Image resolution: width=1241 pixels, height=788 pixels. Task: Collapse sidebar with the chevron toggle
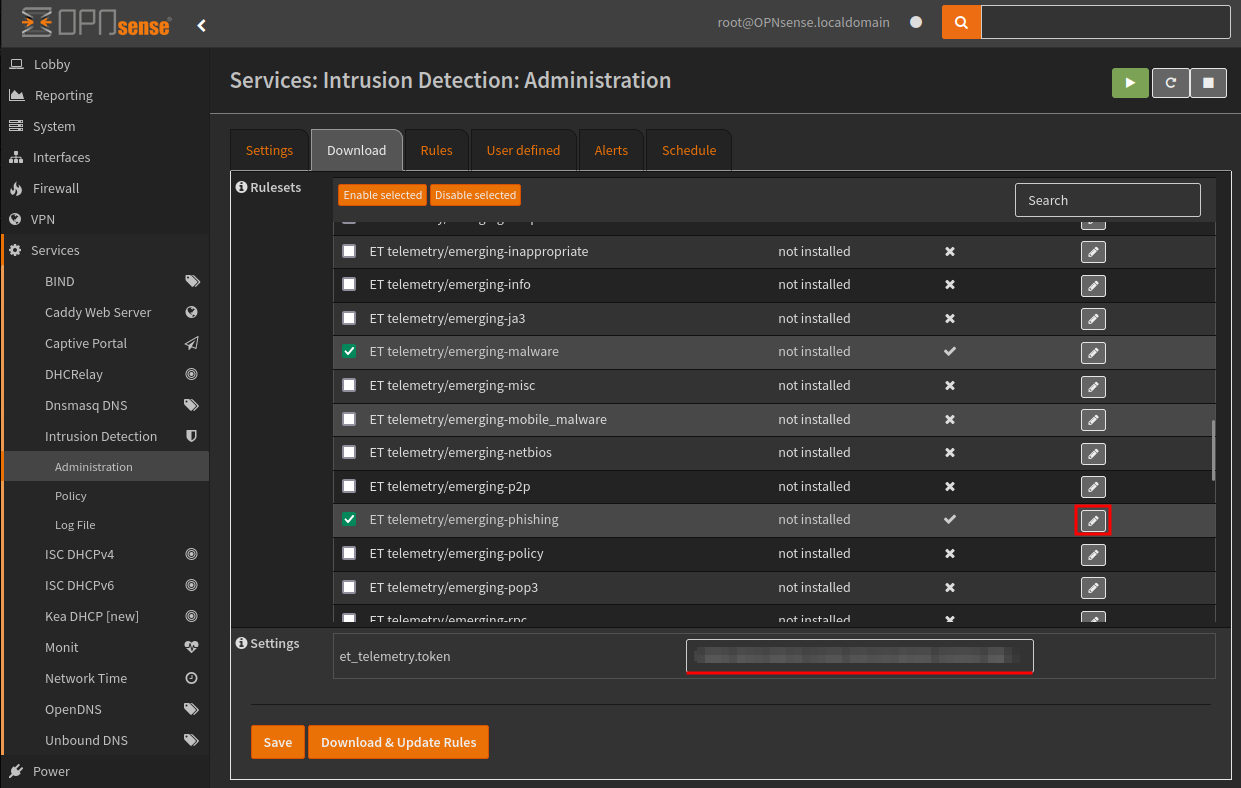click(x=201, y=25)
